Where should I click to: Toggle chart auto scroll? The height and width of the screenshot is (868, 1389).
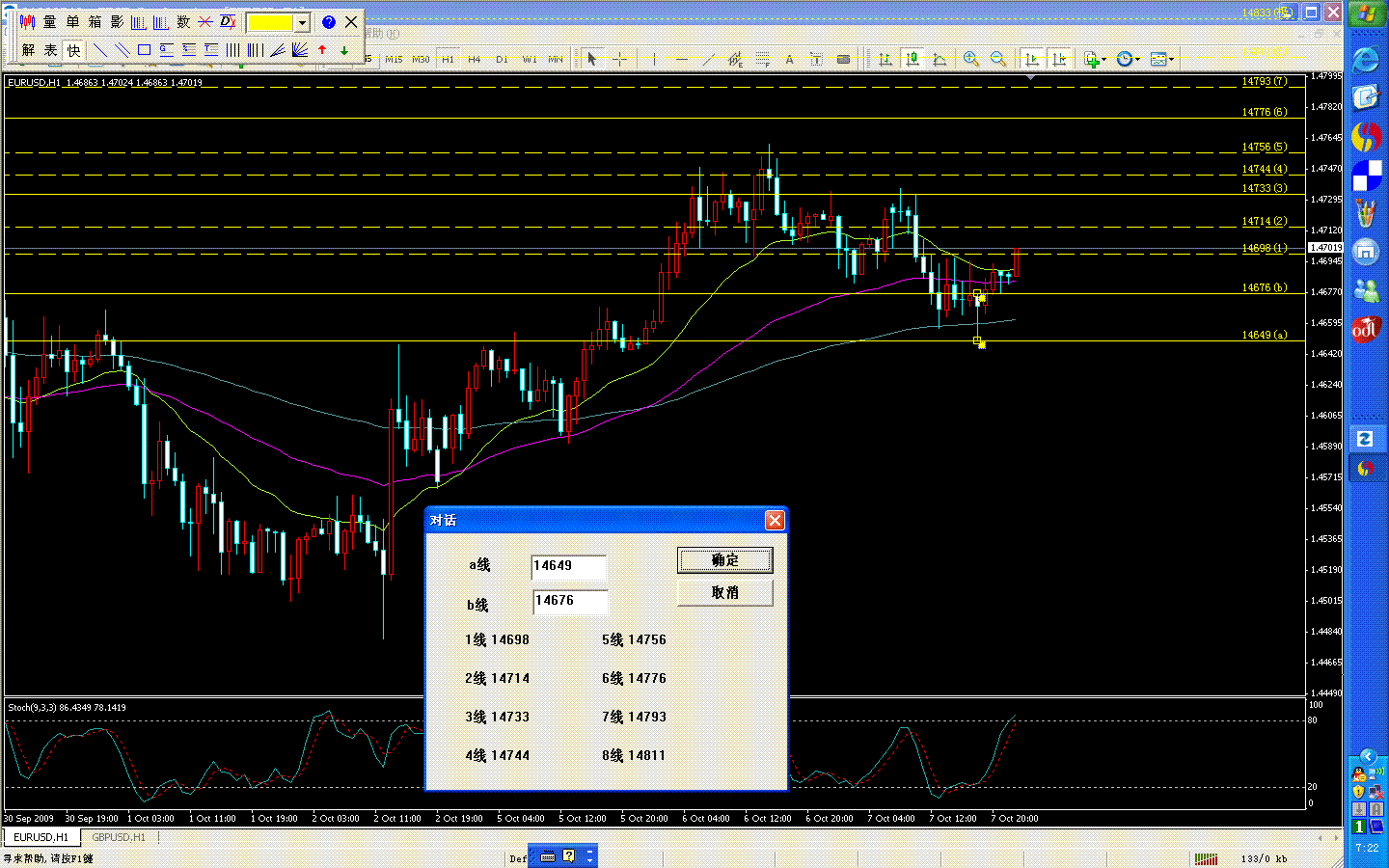tap(1032, 60)
